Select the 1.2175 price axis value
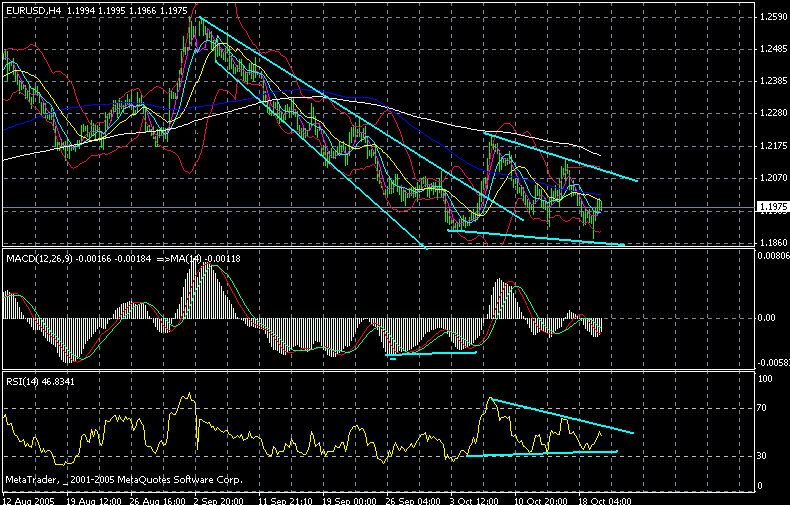790x505 pixels. pyautogui.click(x=772, y=146)
